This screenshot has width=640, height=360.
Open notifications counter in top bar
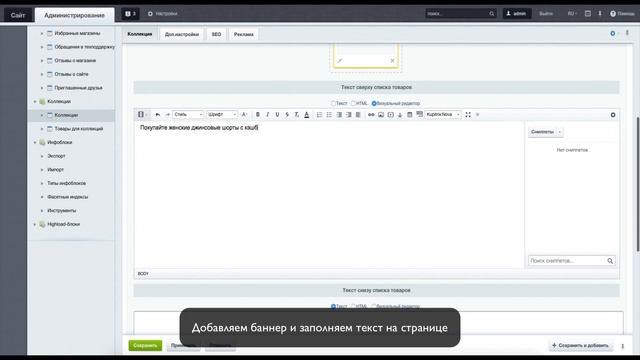point(130,13)
